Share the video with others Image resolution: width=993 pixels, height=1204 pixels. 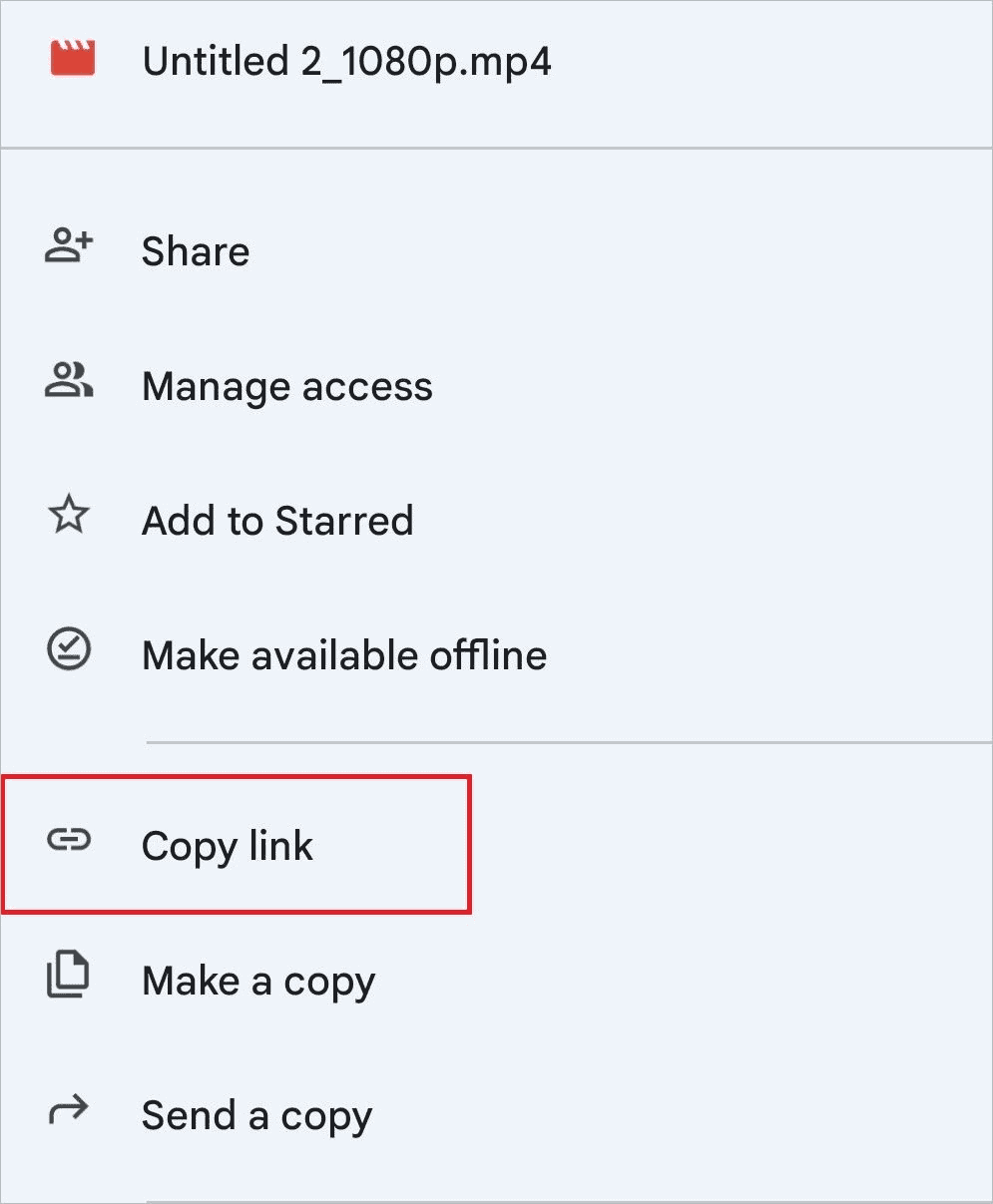click(196, 250)
